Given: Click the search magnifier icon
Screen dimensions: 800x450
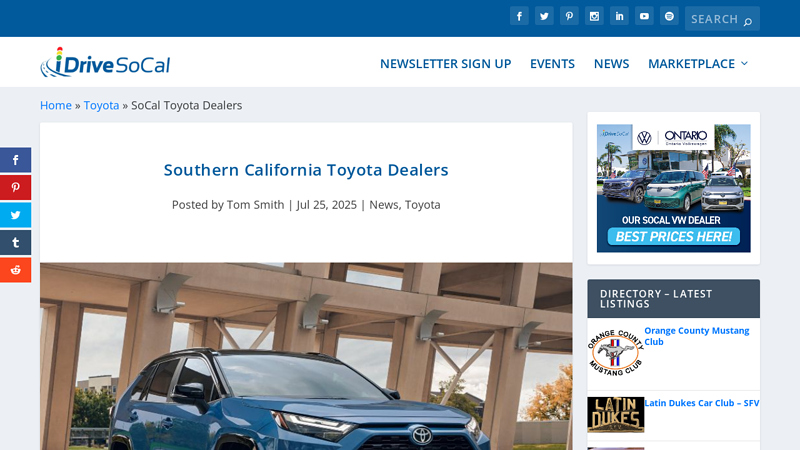Looking at the screenshot, I should pyautogui.click(x=747, y=21).
